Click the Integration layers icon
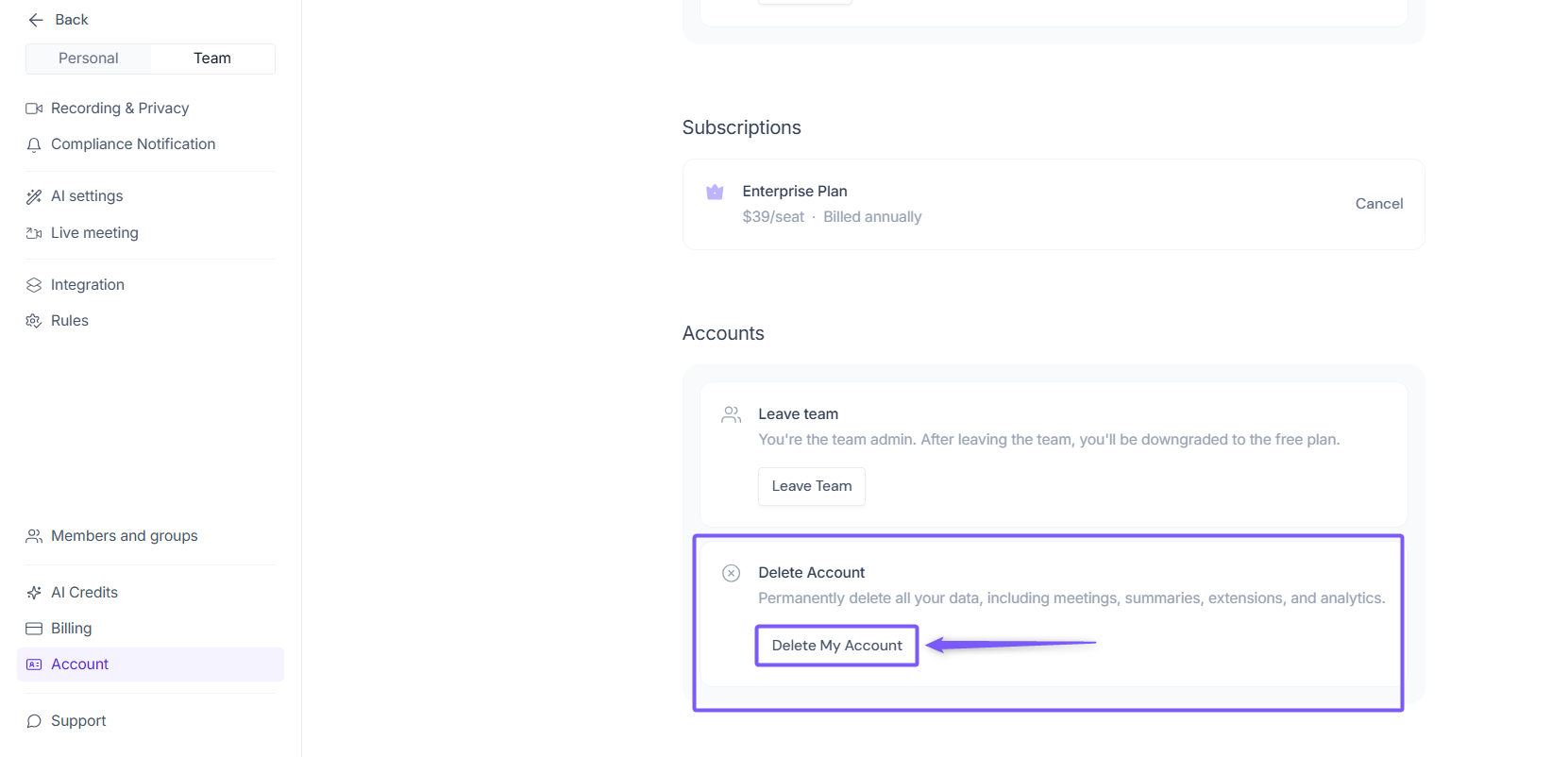 coord(34,285)
